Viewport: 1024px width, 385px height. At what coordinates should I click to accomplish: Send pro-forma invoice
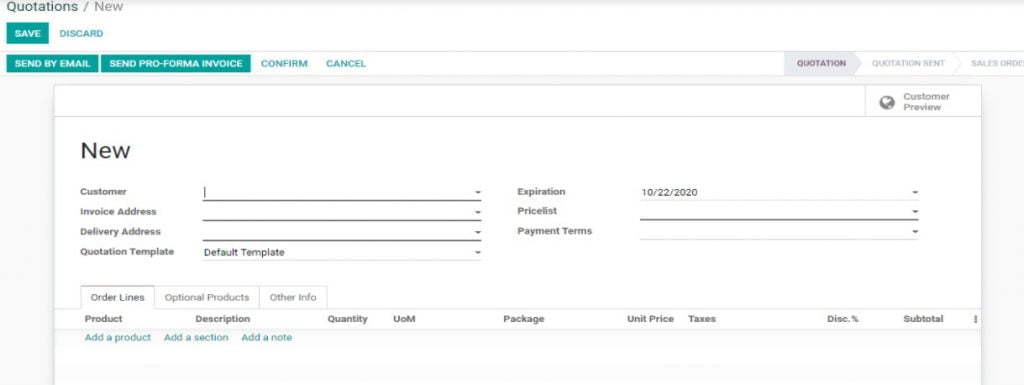pos(176,63)
